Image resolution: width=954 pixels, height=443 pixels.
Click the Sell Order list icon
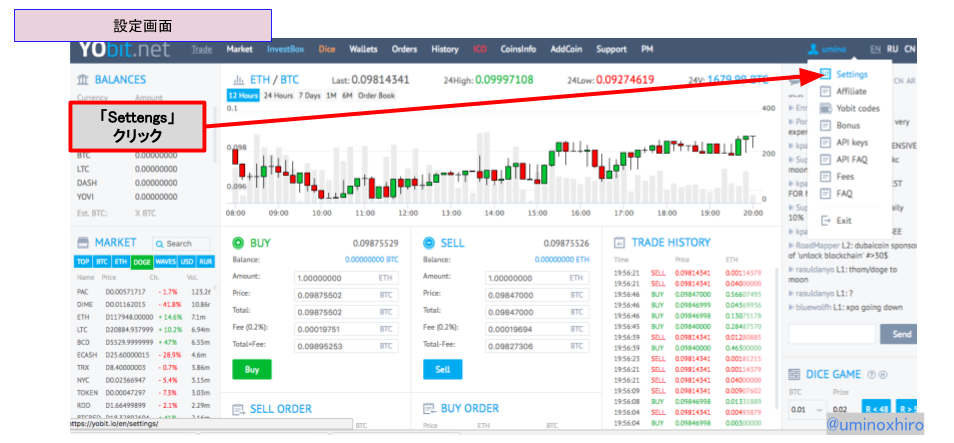tap(238, 409)
